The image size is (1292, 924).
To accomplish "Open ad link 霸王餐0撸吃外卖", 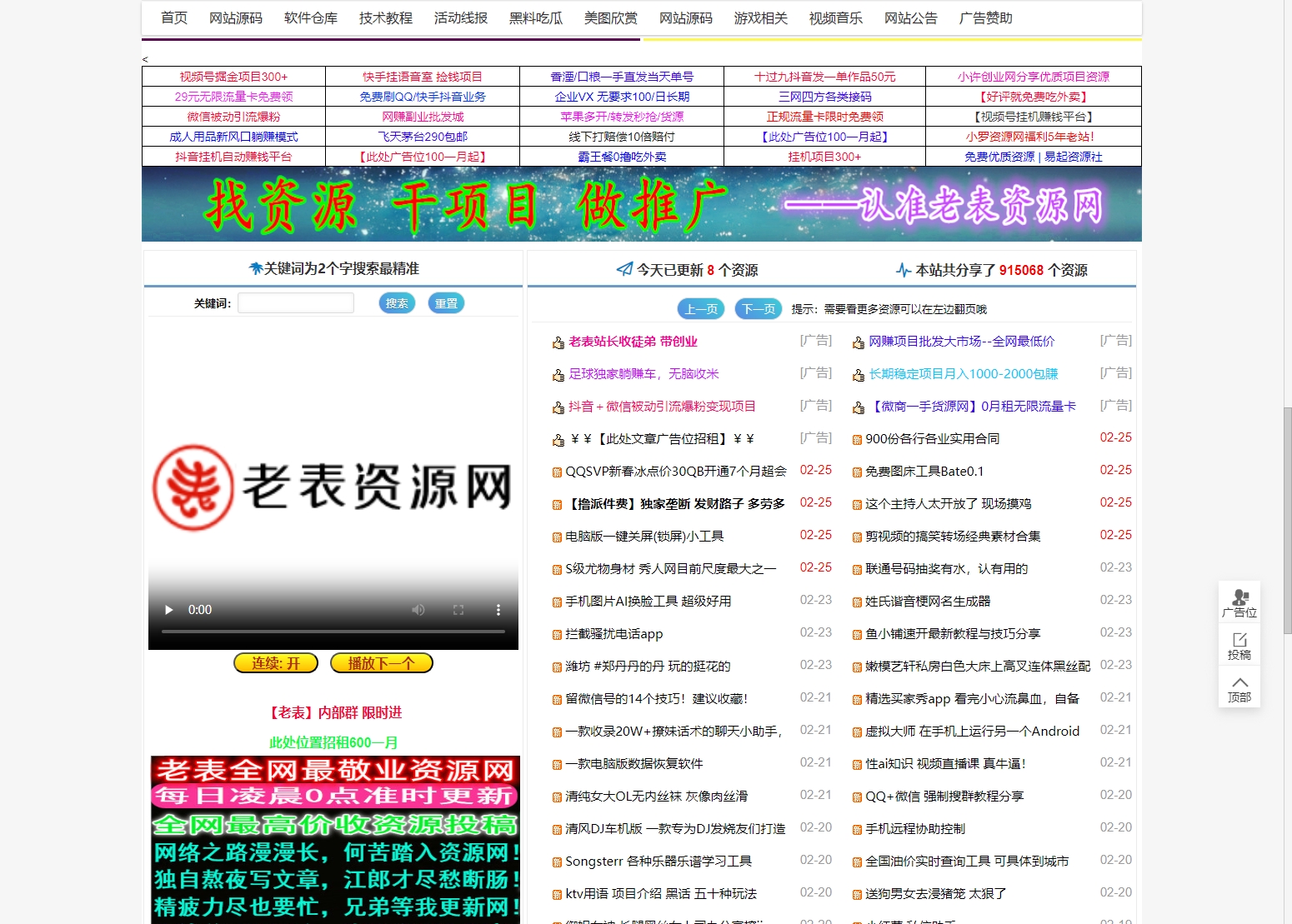I will tap(623, 157).
